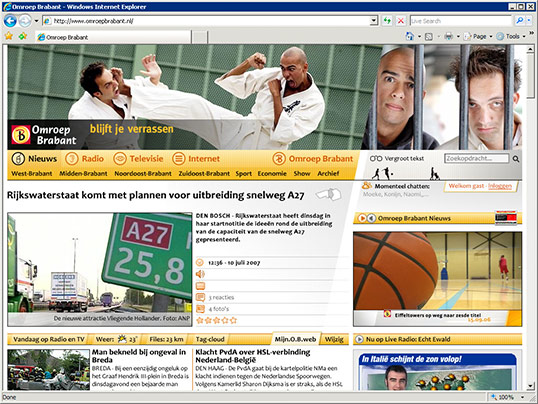The image size is (538, 404).
Task: Go to West-Brabant news
Action: click(32, 174)
